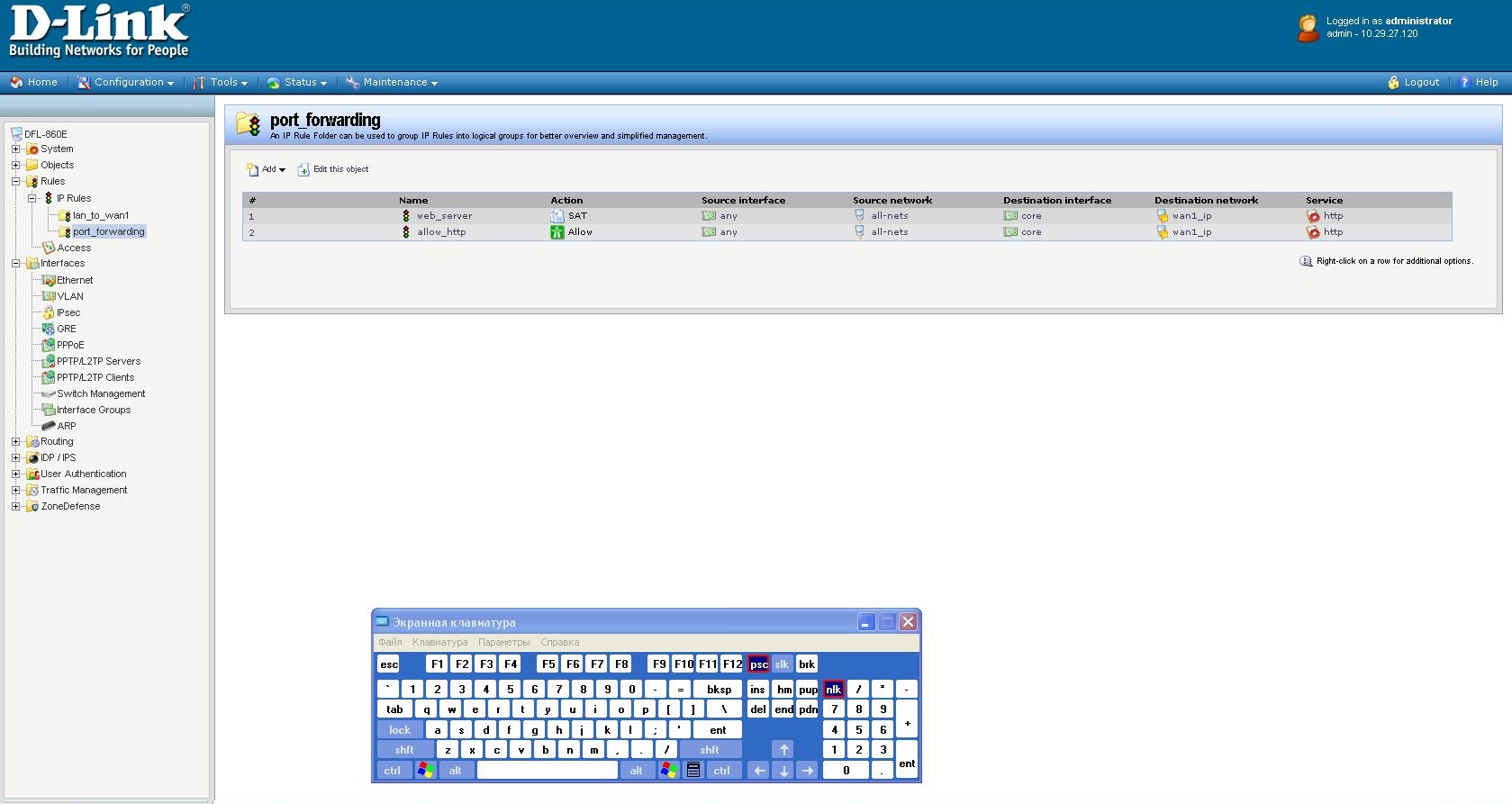Click the Ethernet interface icon in tree

tap(49, 280)
